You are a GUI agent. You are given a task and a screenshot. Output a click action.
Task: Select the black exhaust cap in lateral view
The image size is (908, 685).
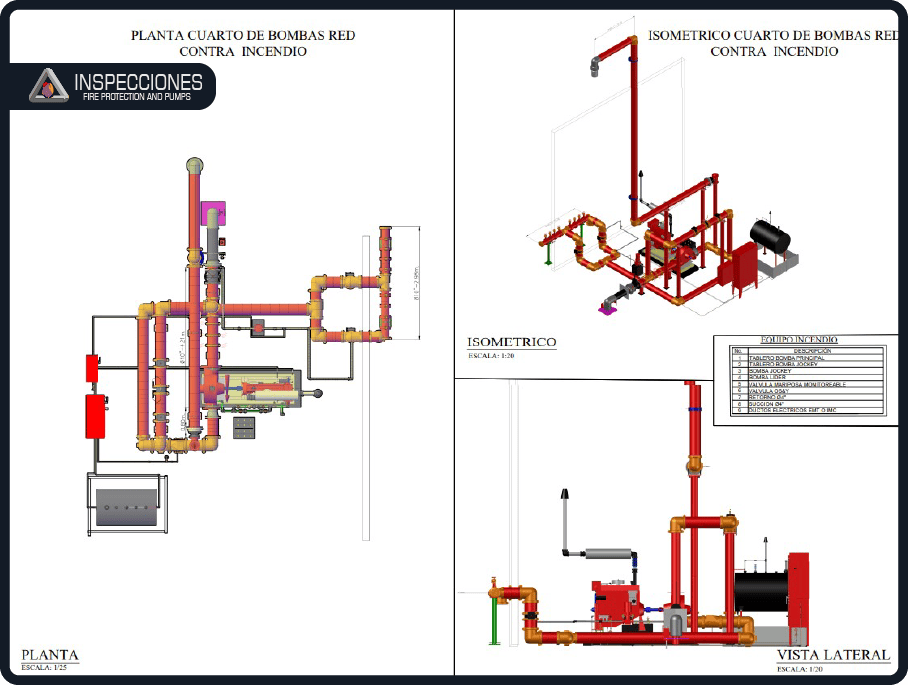(x=565, y=493)
